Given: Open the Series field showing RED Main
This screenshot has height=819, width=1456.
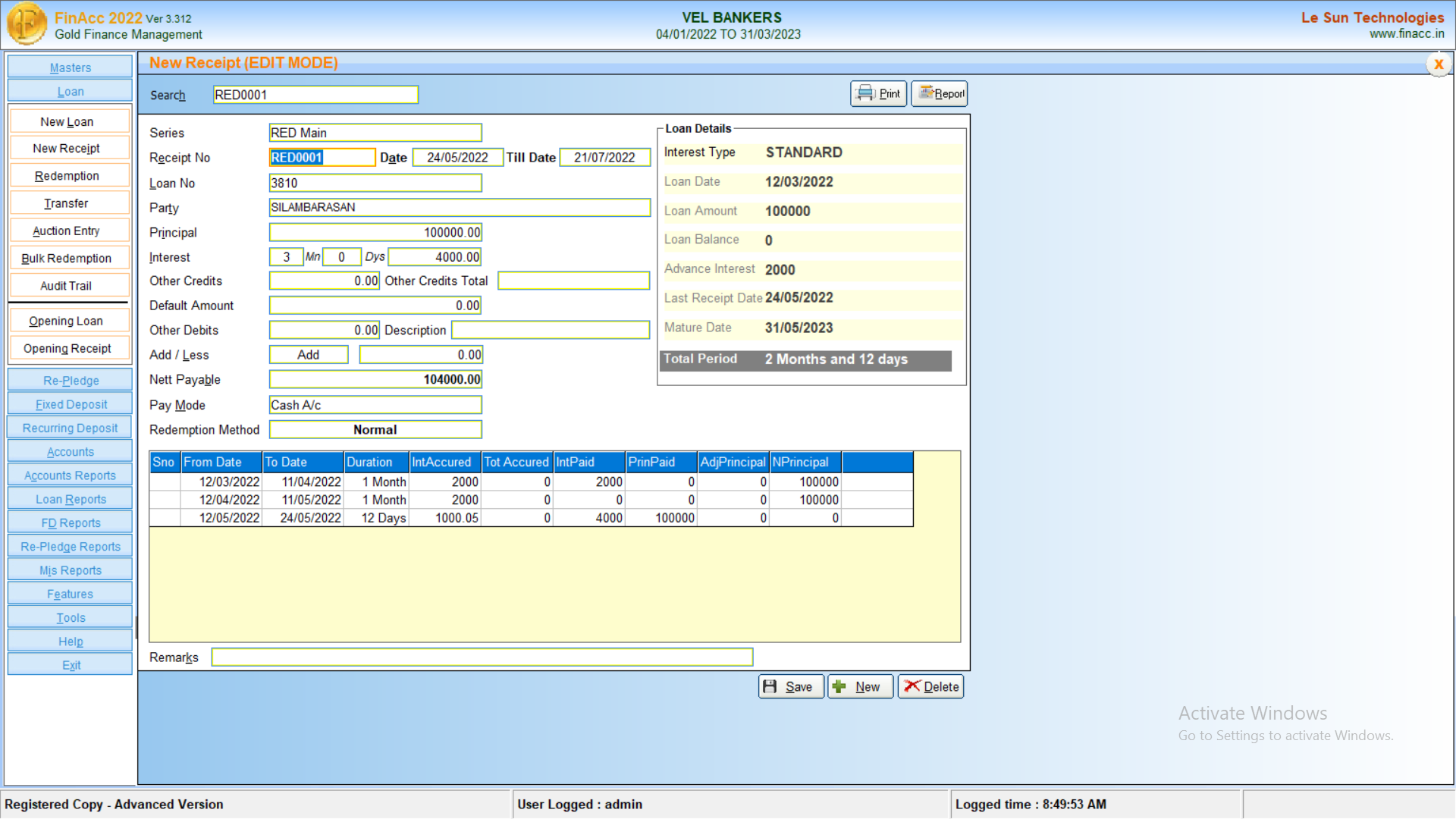Looking at the screenshot, I should pos(375,132).
